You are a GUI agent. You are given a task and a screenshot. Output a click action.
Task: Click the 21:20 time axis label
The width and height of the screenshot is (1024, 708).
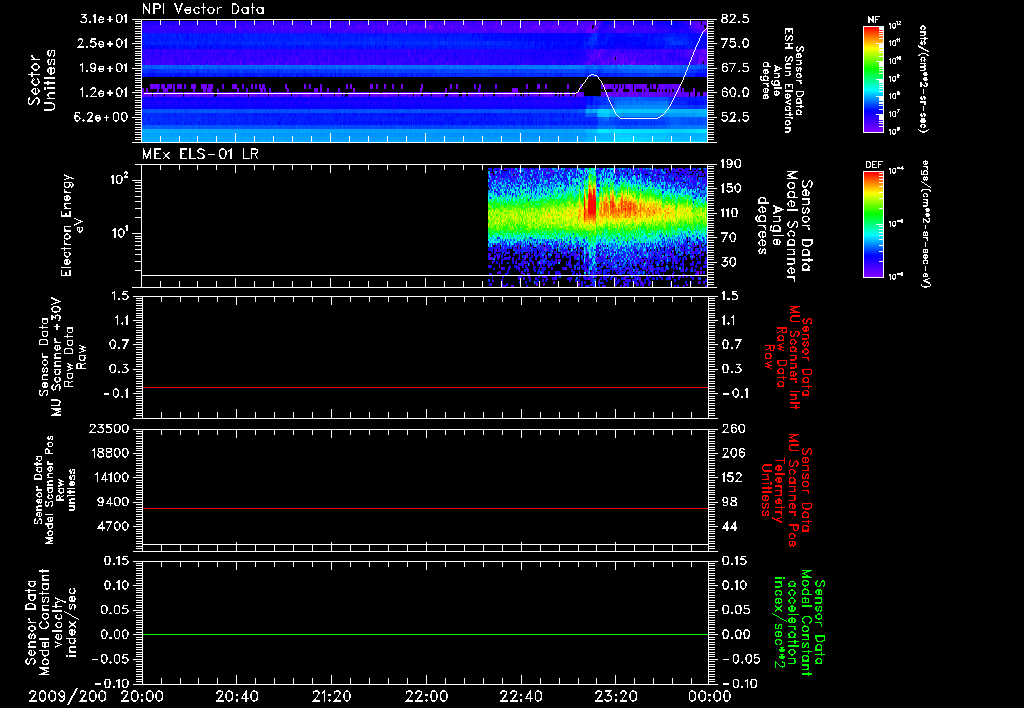[x=332, y=696]
